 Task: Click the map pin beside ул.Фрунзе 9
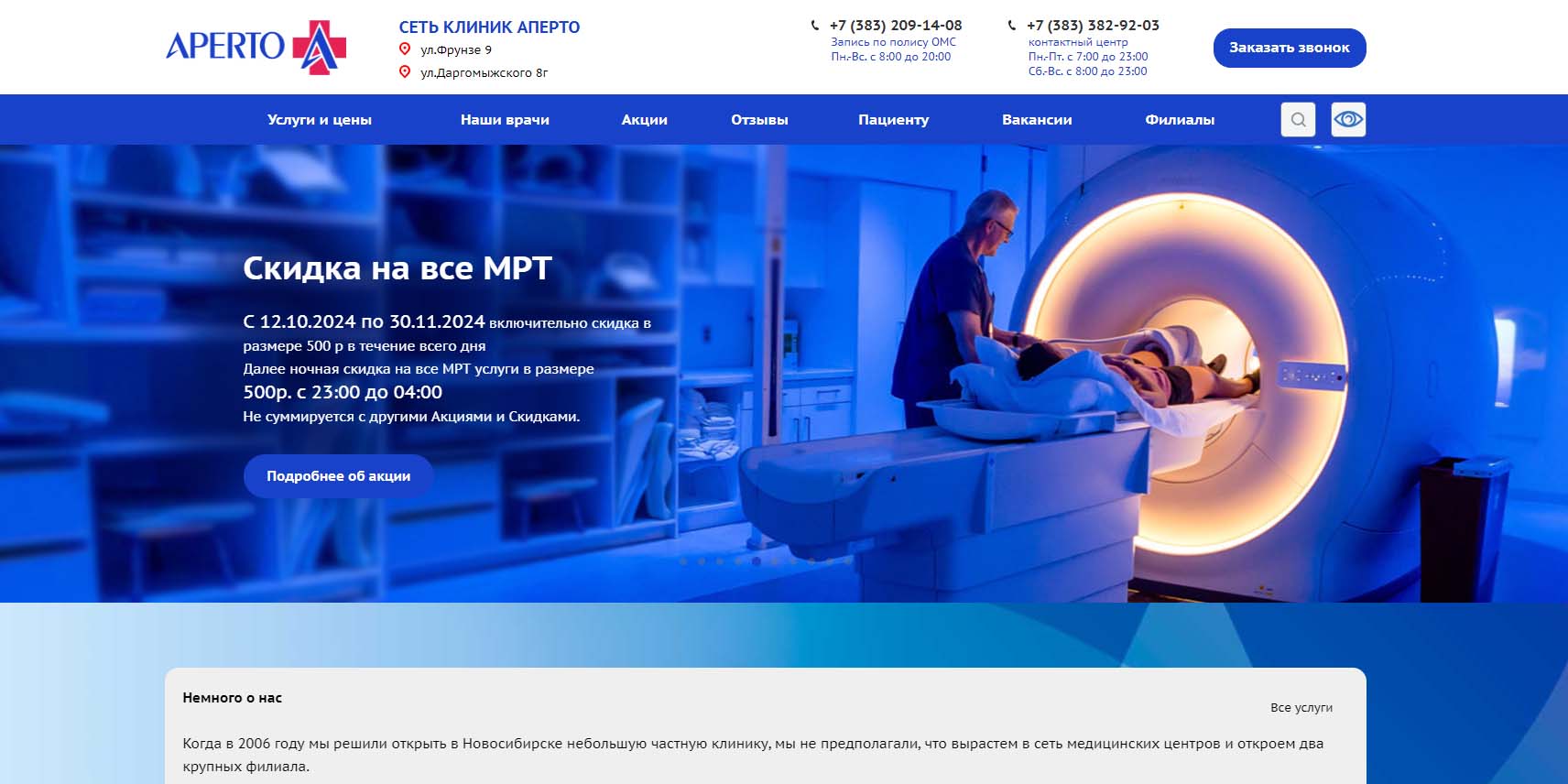coord(405,49)
